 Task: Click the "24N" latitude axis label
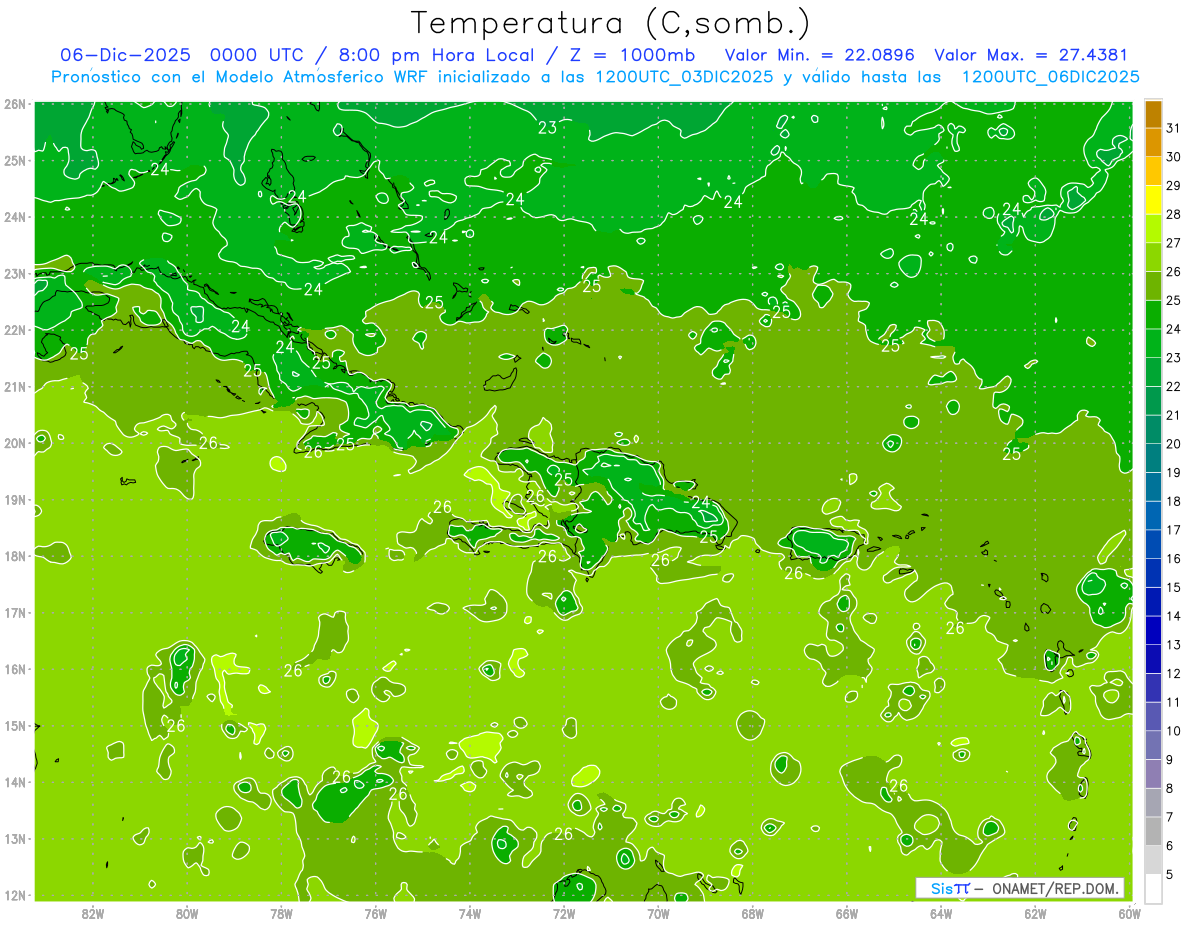click(x=16, y=217)
